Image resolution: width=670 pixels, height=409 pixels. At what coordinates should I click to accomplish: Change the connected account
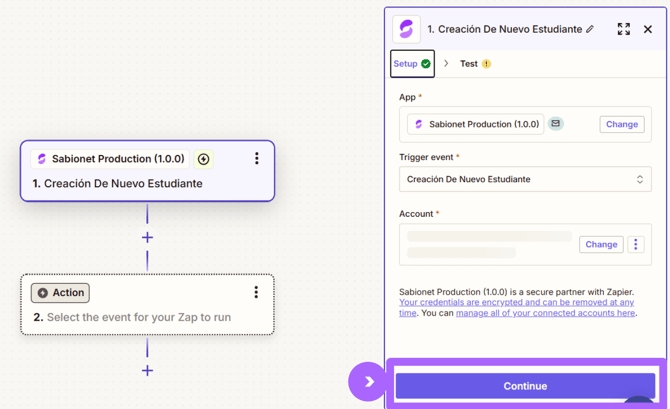[x=601, y=244]
